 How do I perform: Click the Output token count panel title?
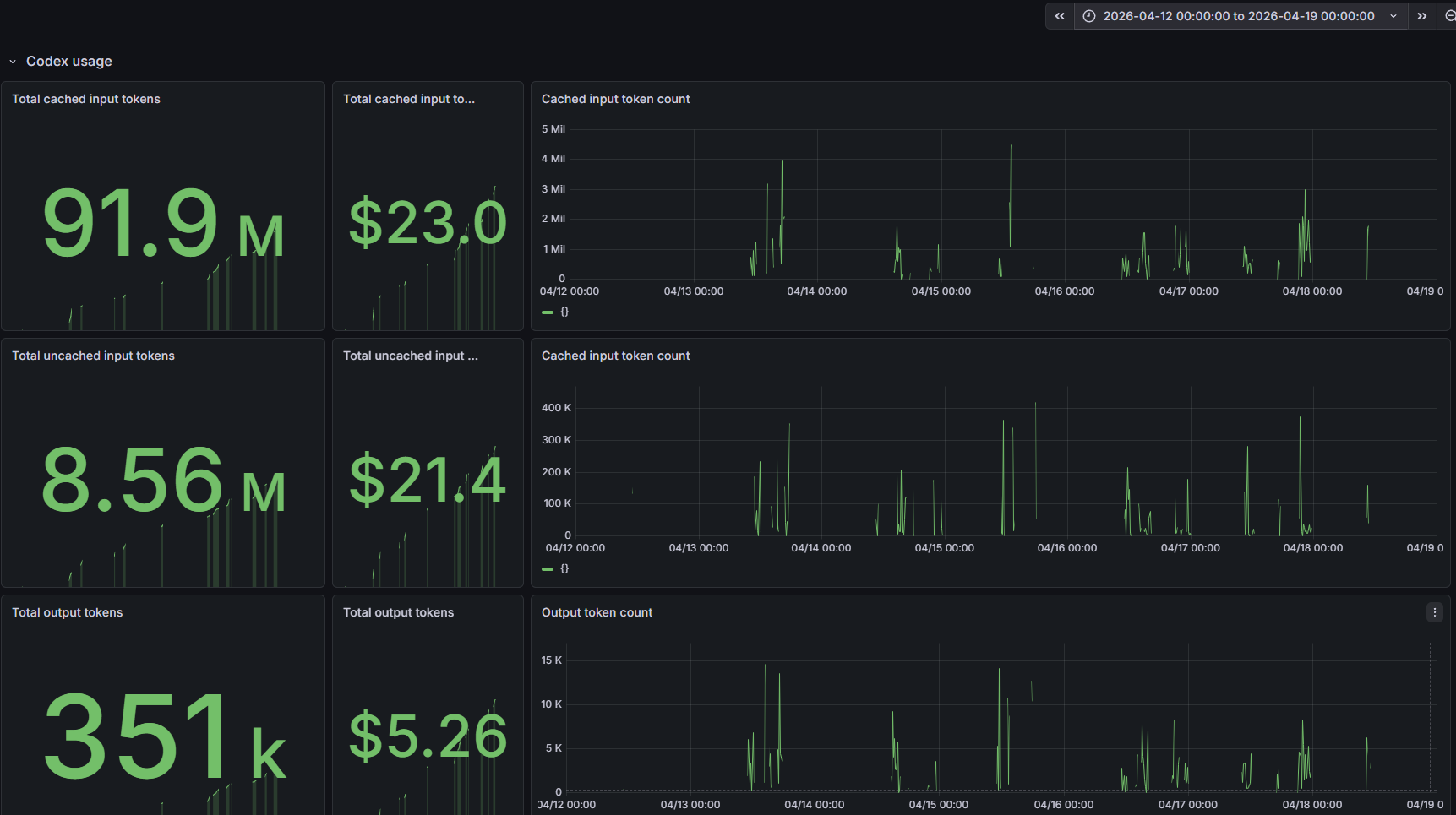coord(597,612)
